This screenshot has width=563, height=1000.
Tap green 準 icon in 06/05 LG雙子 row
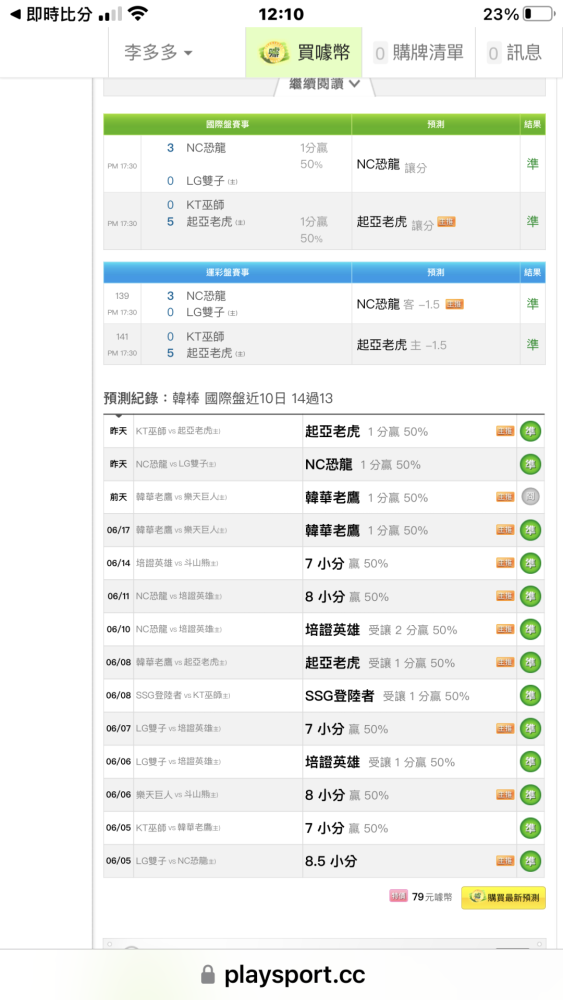[x=530, y=861]
